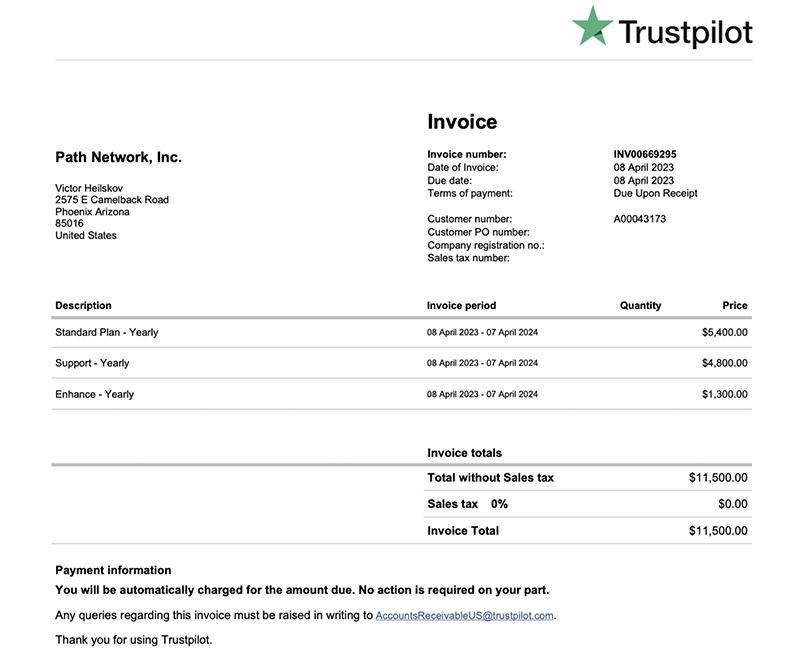The height and width of the screenshot is (672, 800).
Task: Click the Price column header
Action: click(735, 305)
